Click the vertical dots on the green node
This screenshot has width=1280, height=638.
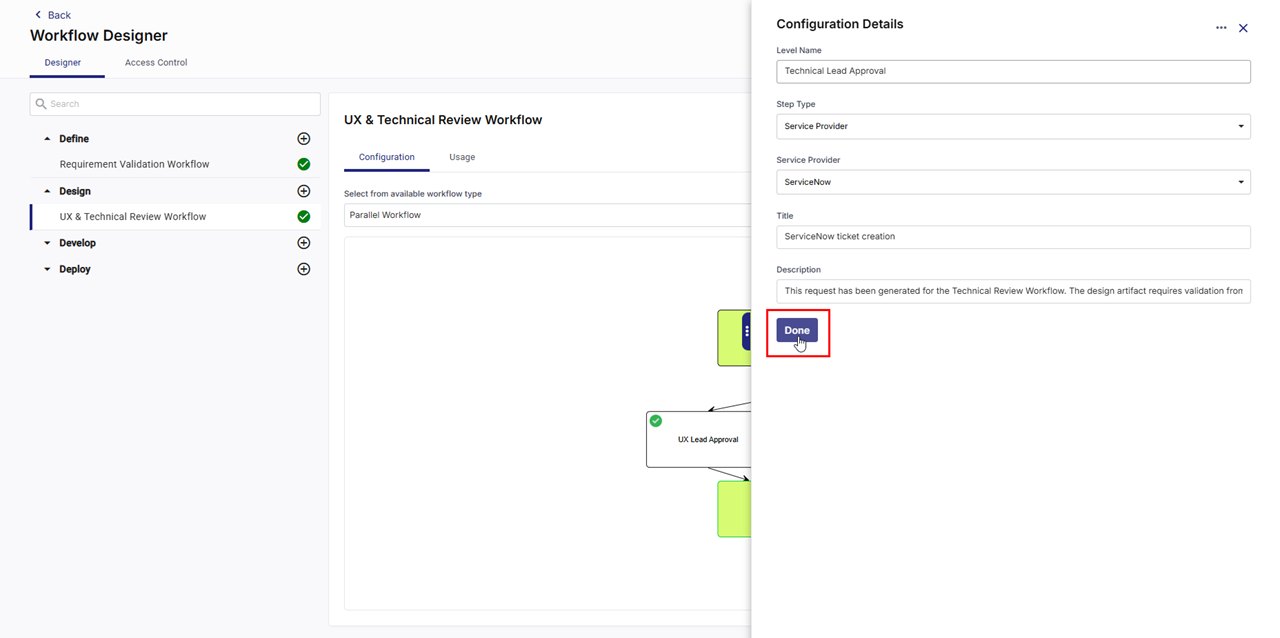[747, 331]
